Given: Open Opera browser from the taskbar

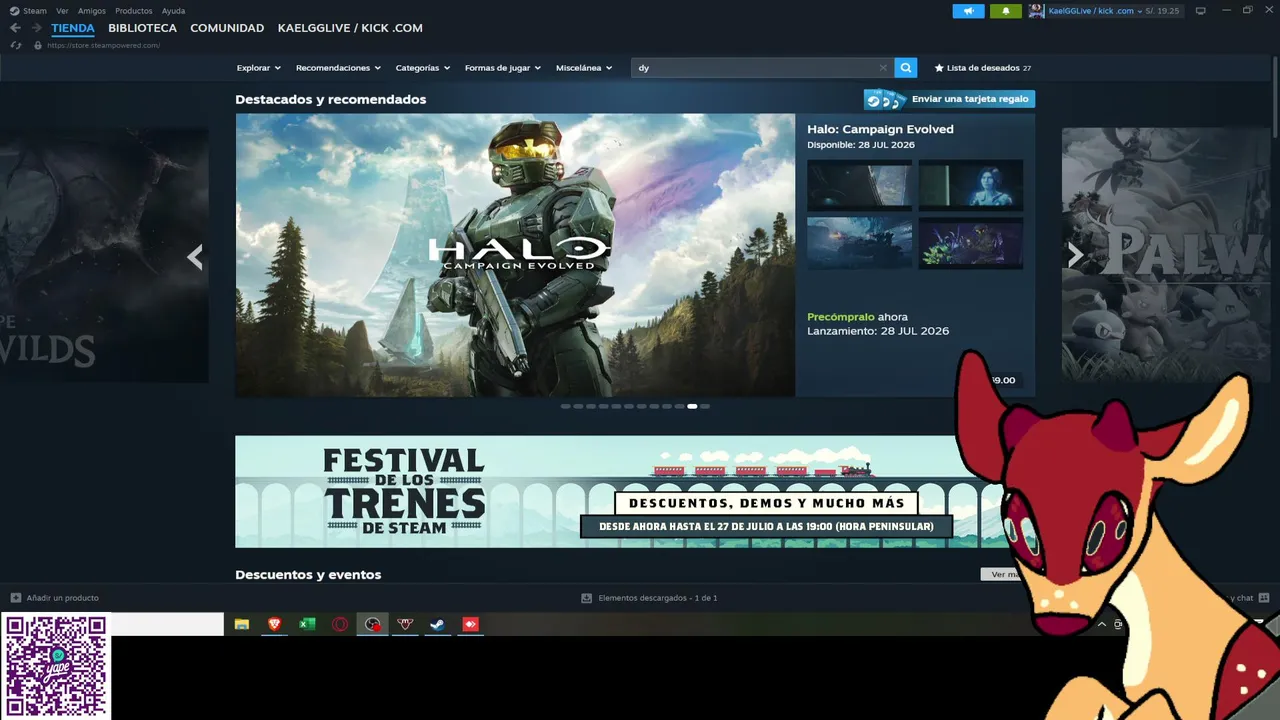Looking at the screenshot, I should click(x=340, y=625).
